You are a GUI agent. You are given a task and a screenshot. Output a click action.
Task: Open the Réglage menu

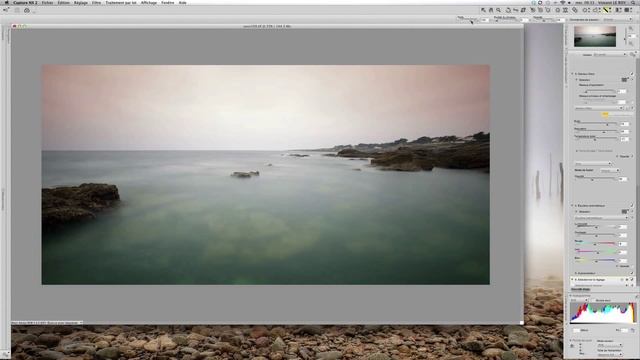(80, 2)
